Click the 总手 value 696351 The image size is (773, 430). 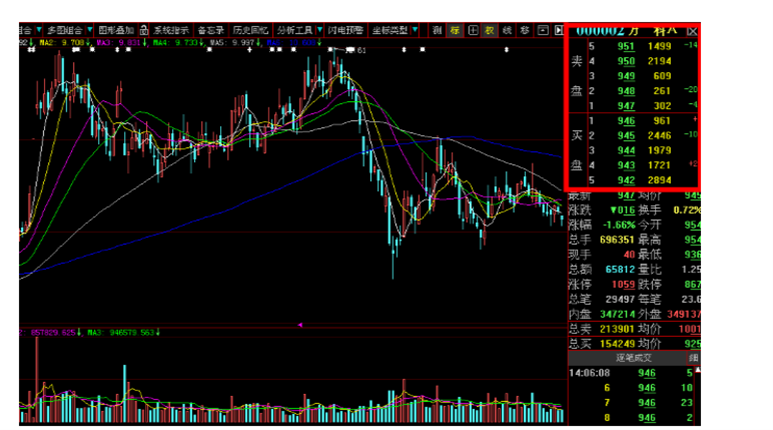[617, 240]
